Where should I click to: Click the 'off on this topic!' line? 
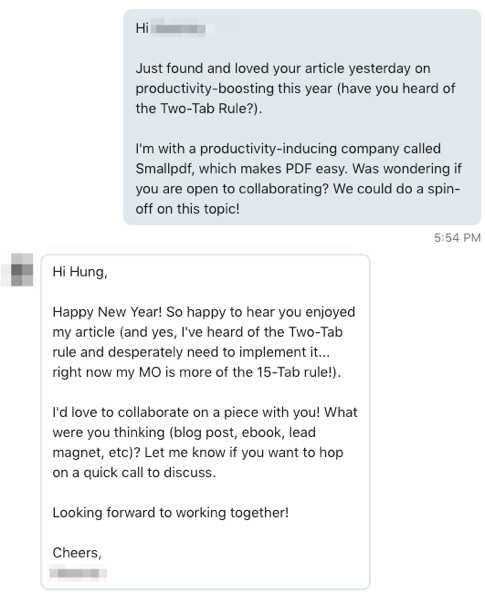[x=188, y=209]
